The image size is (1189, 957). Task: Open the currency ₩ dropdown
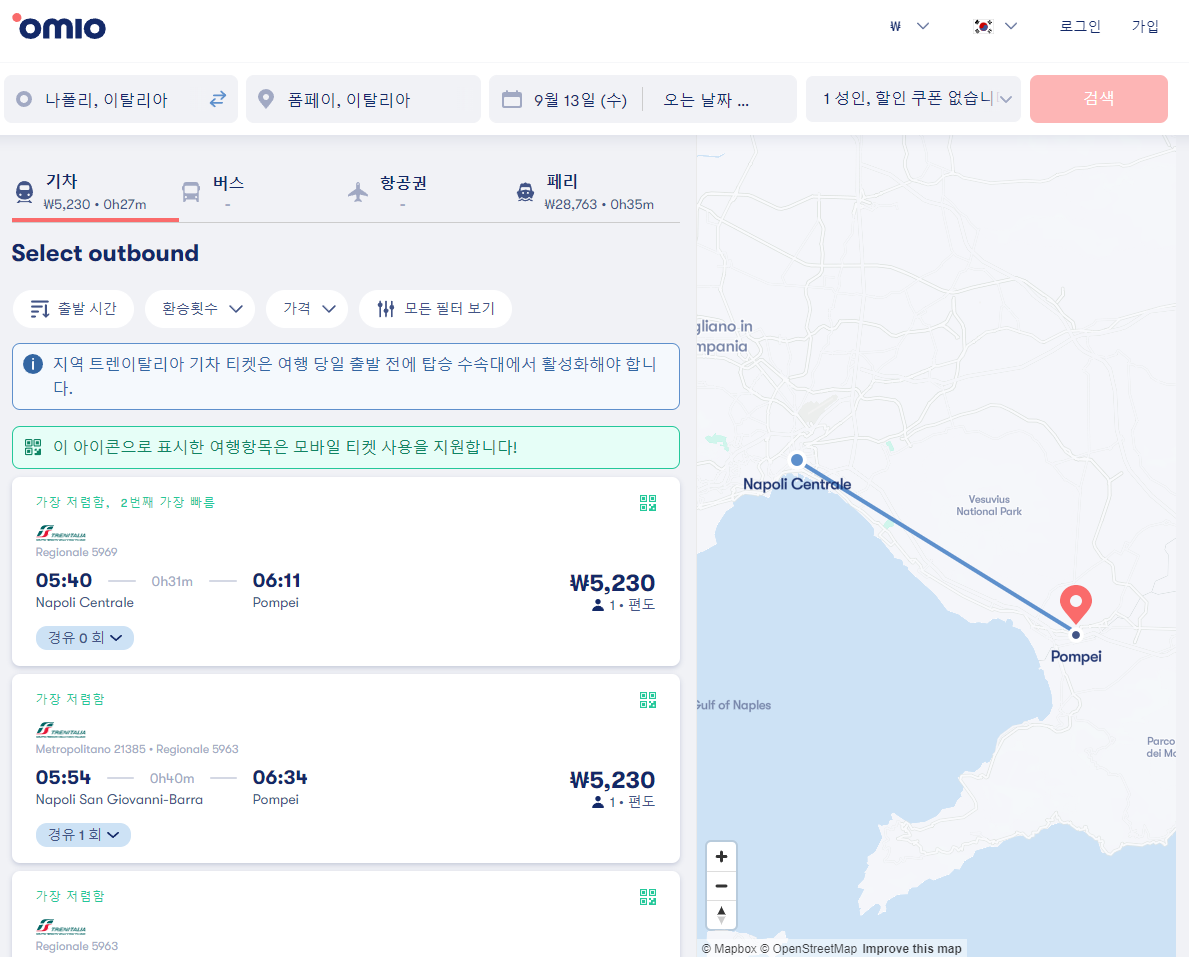(x=909, y=27)
